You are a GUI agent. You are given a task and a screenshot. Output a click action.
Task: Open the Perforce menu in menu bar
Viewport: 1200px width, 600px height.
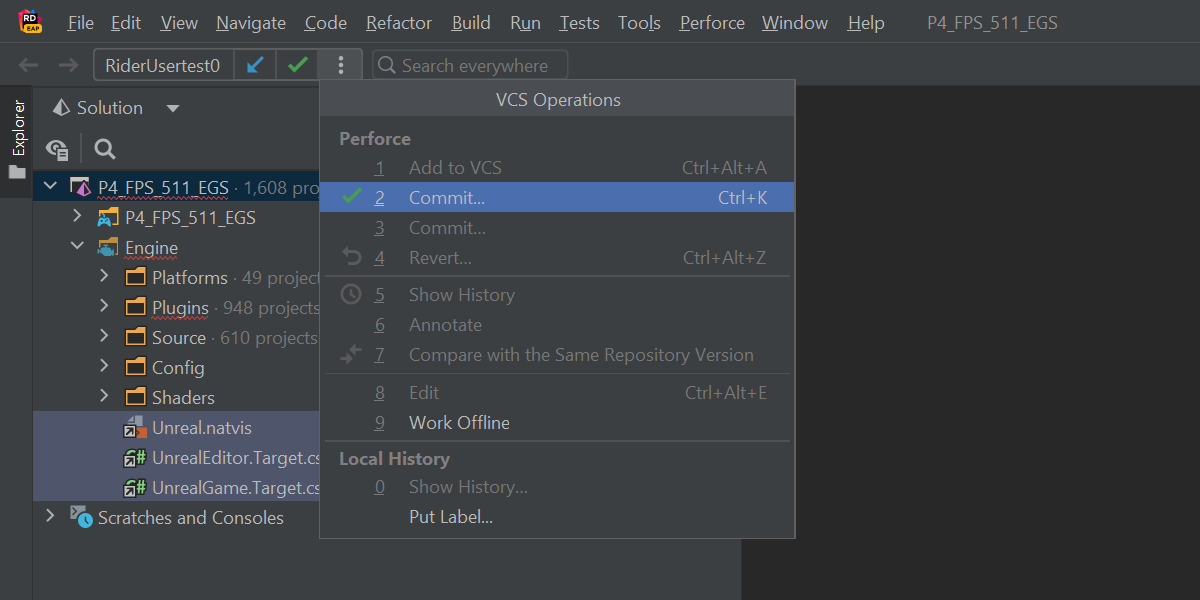click(712, 23)
